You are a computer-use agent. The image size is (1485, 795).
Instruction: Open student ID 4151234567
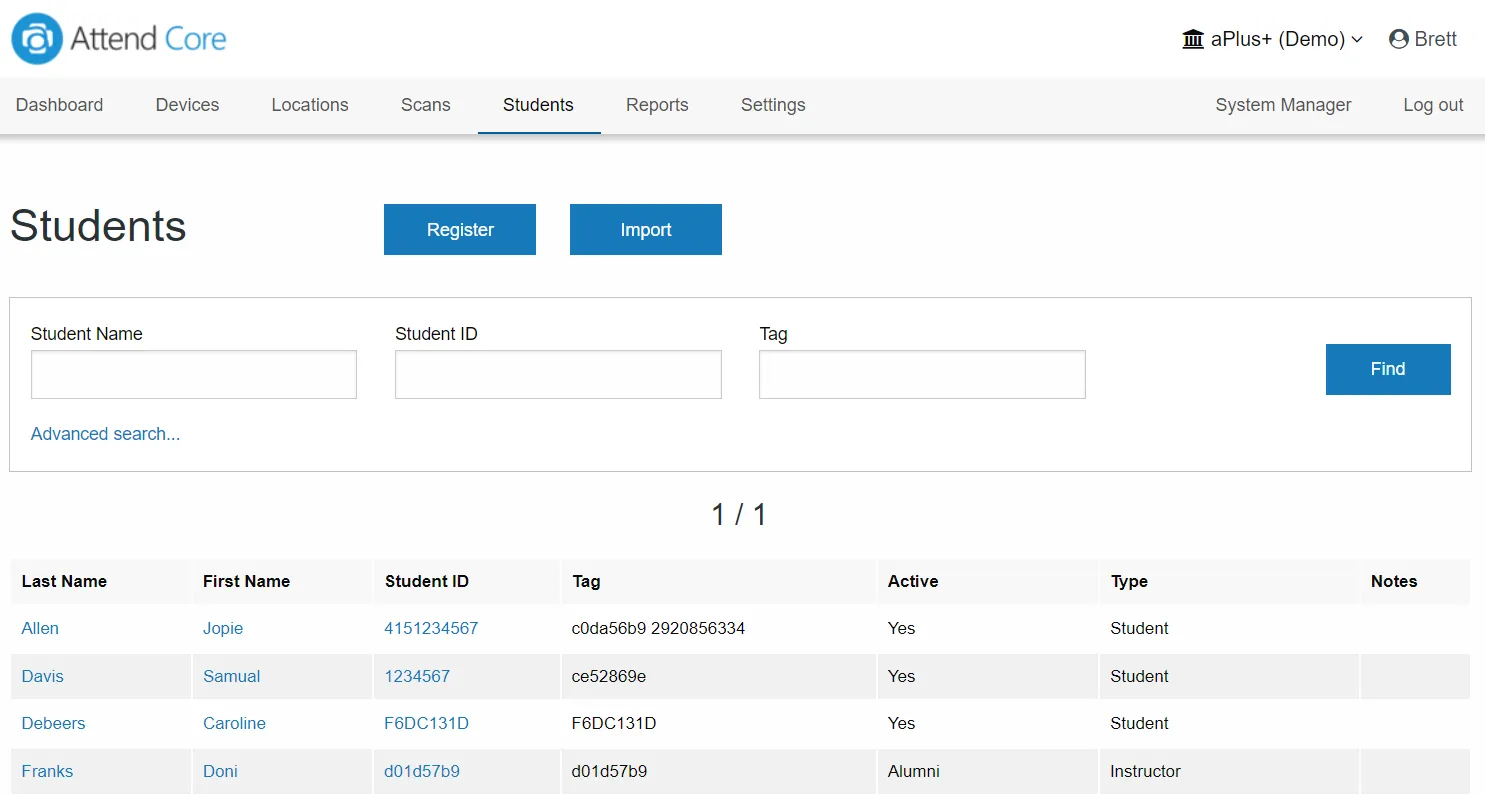[431, 628]
